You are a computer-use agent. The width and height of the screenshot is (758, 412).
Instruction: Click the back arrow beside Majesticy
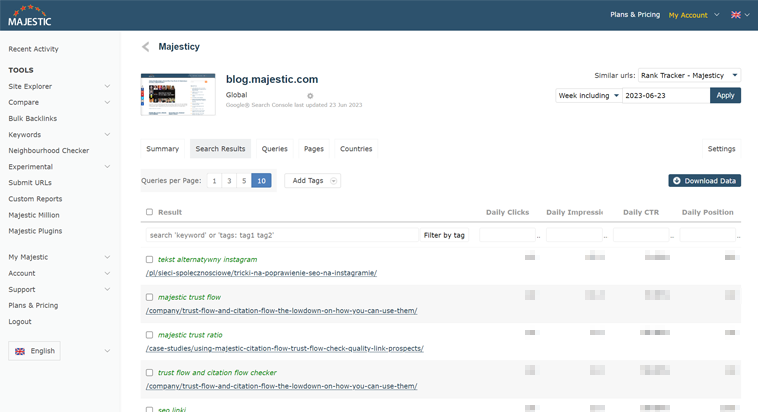pos(146,47)
